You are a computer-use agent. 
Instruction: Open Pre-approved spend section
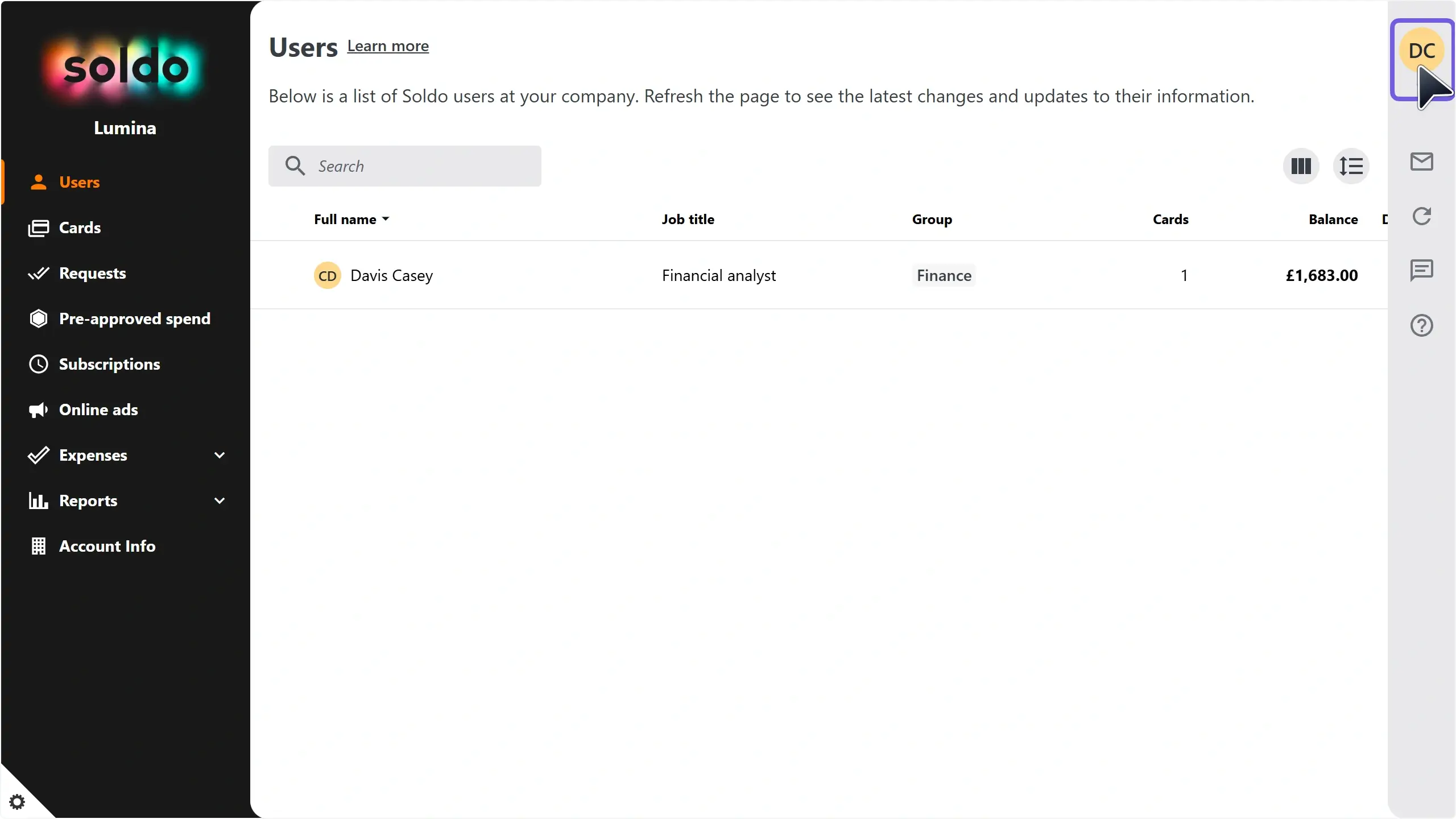pos(134,318)
